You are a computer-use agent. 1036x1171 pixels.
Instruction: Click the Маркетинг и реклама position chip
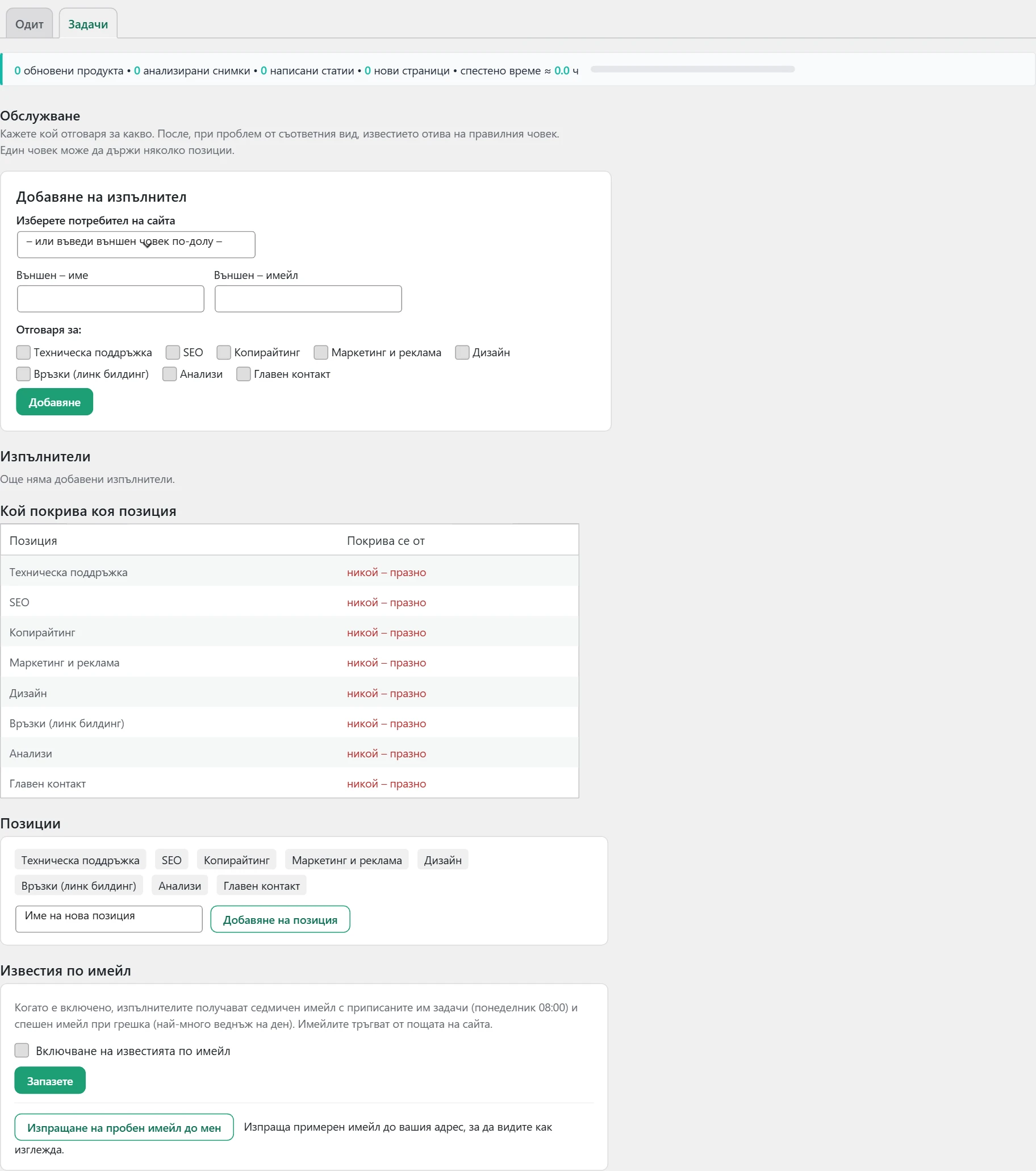point(347,860)
